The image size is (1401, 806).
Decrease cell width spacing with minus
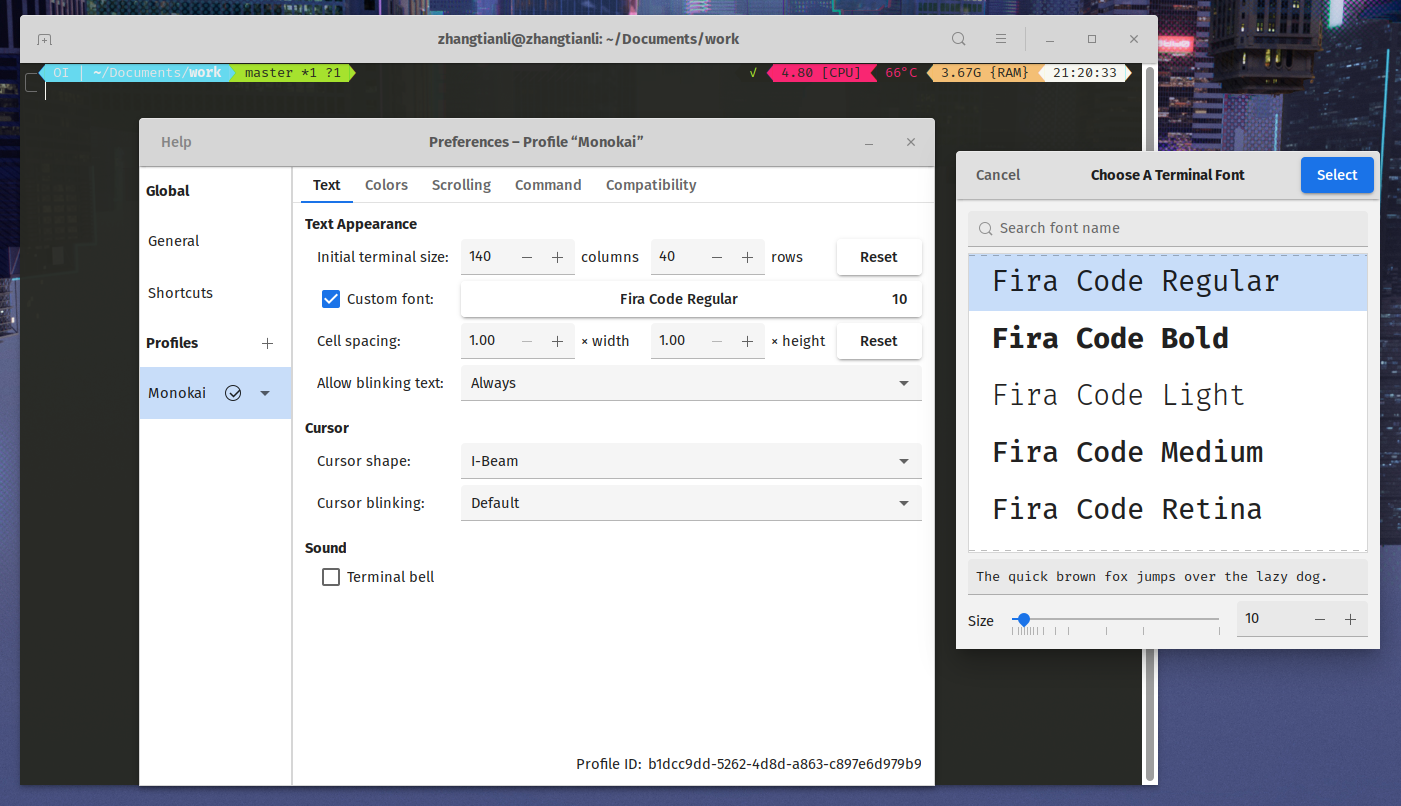pyautogui.click(x=527, y=341)
